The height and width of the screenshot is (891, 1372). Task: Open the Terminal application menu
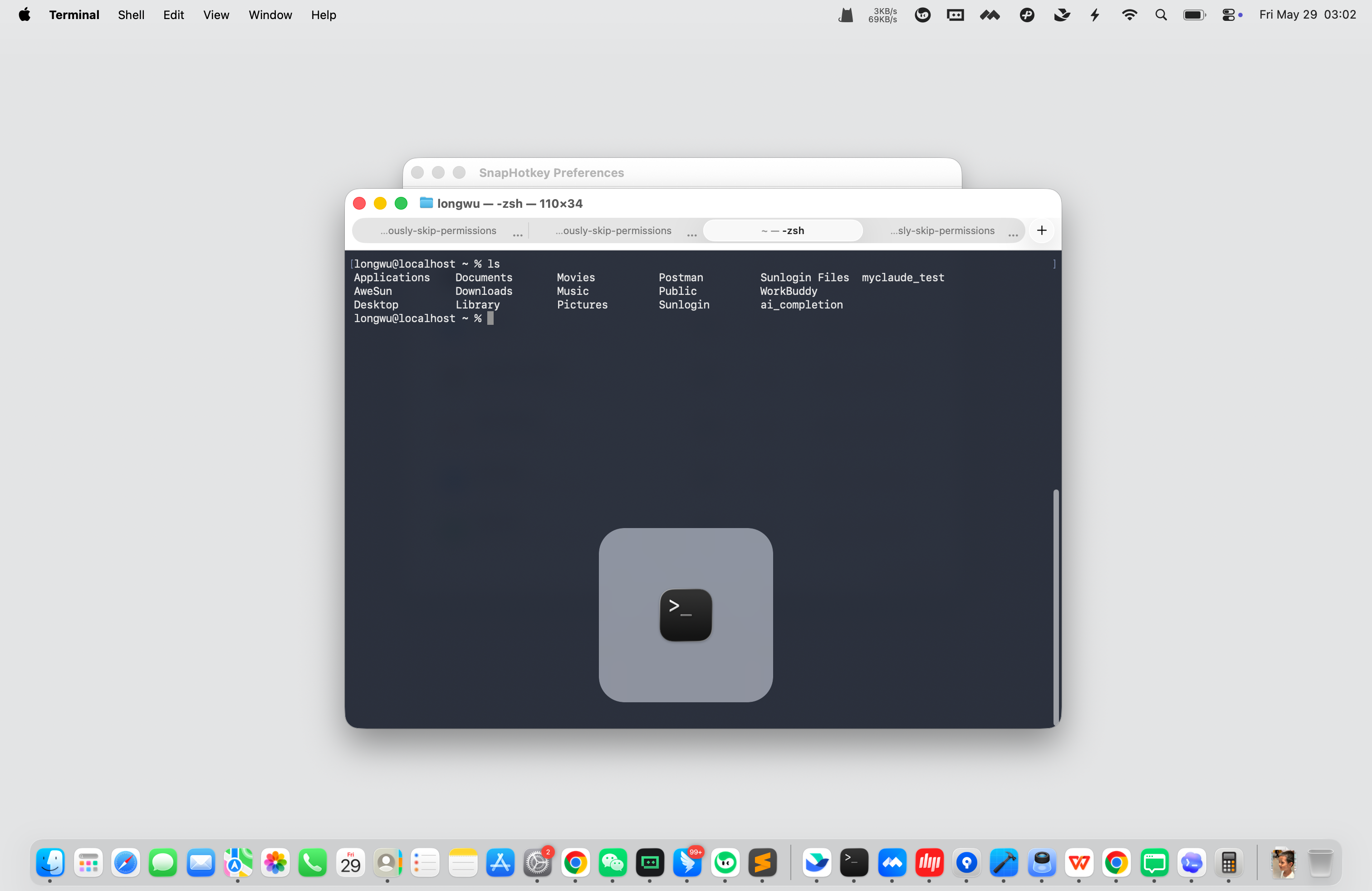[74, 15]
